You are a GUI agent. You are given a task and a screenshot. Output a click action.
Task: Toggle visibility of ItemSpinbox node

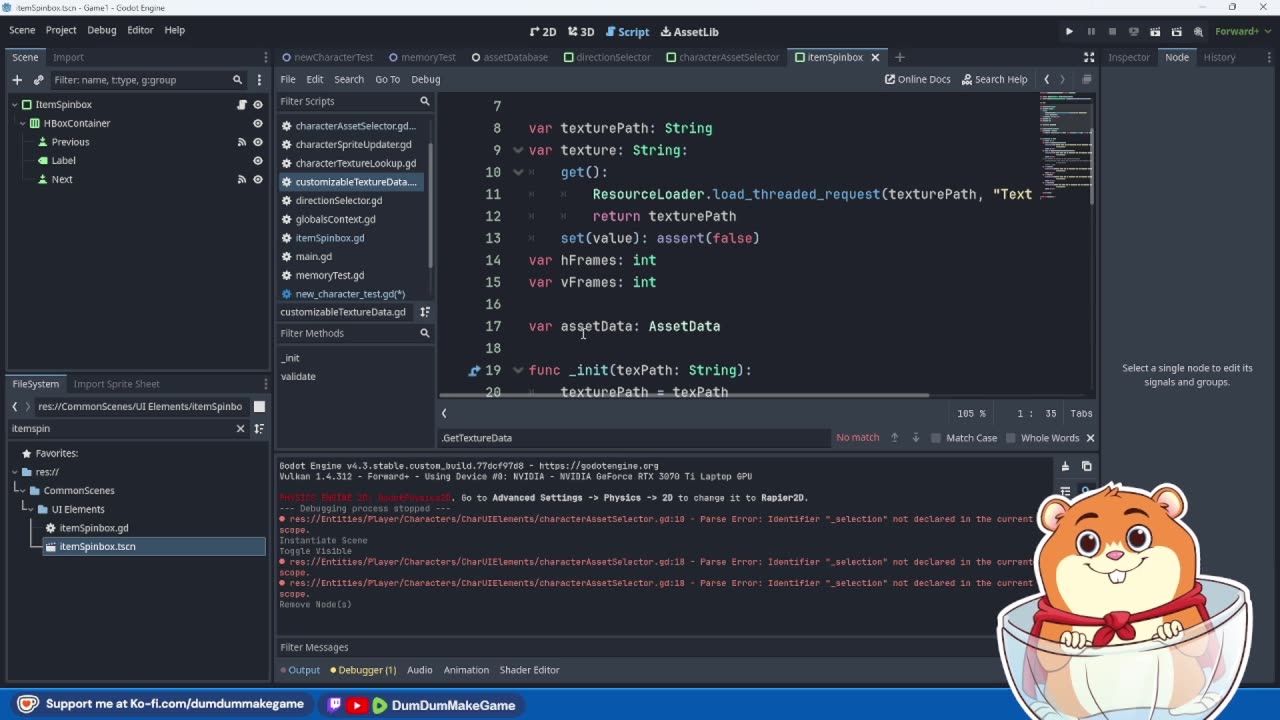[x=258, y=105]
